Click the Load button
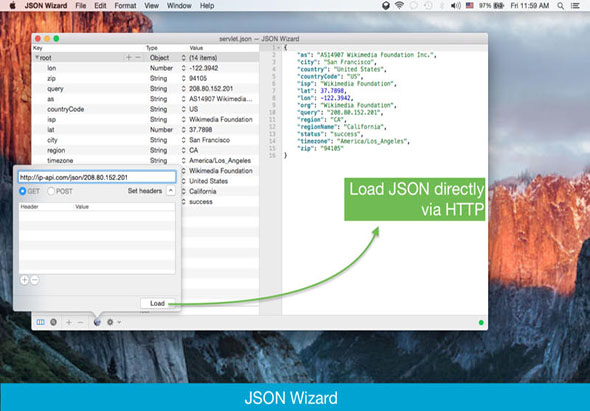 157,303
